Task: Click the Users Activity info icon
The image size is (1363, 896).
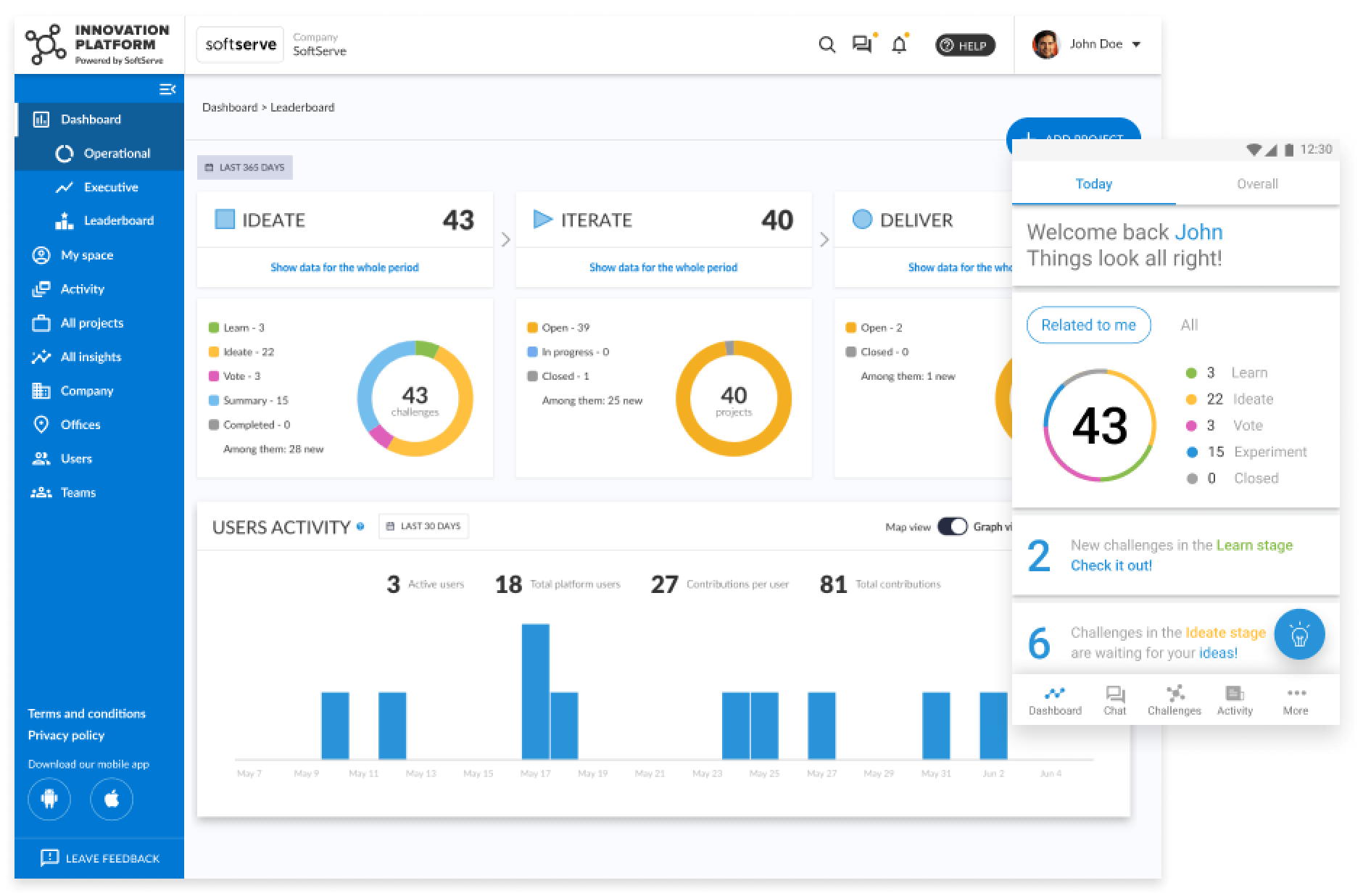Action: click(360, 527)
